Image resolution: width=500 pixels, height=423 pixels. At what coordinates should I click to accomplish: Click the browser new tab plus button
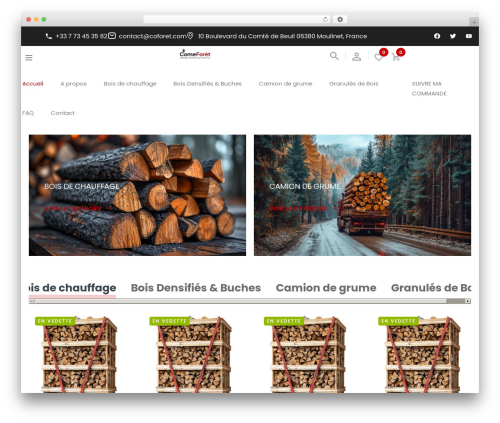coord(474,22)
